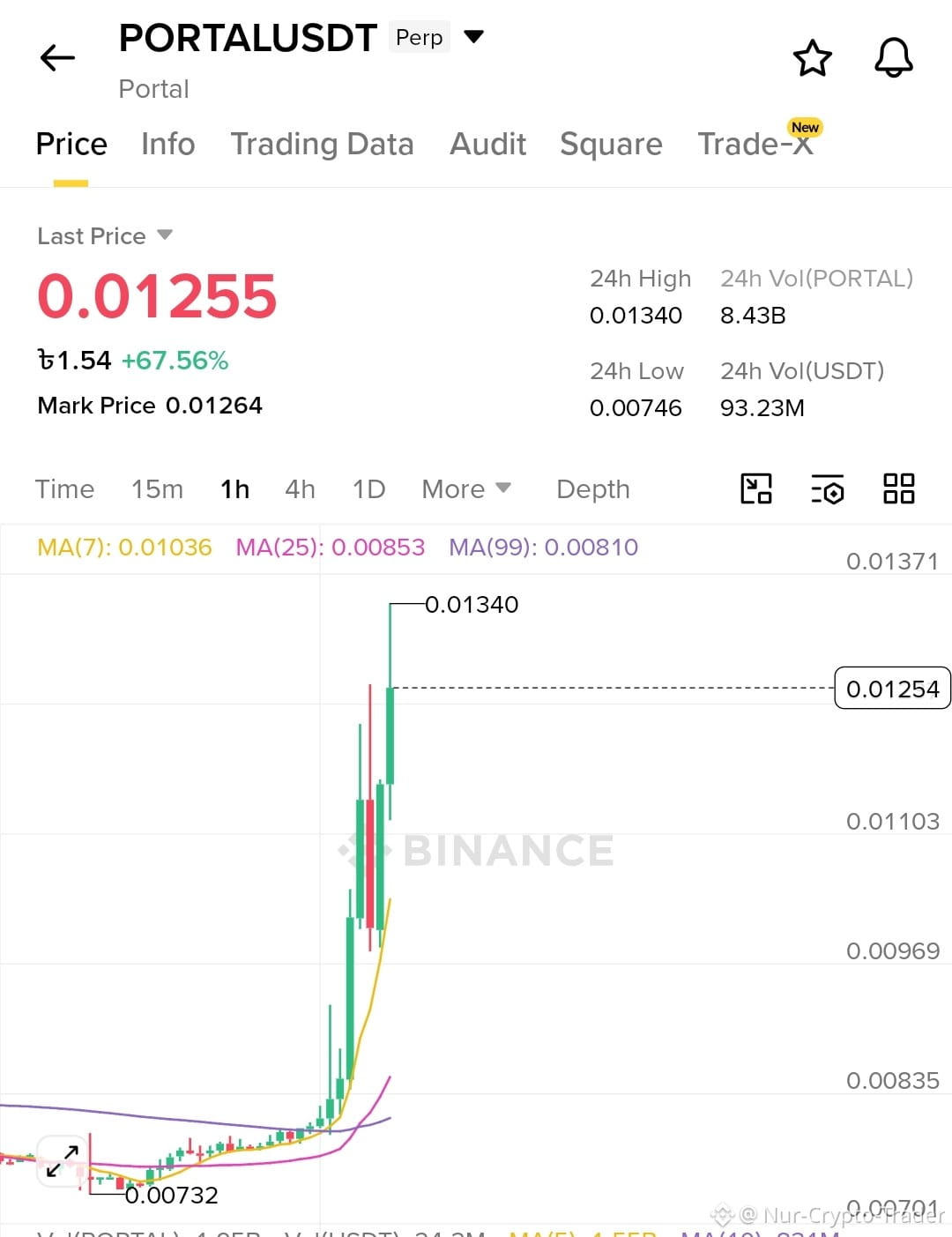Open the Audit tab
The image size is (952, 1237).
coord(488,144)
